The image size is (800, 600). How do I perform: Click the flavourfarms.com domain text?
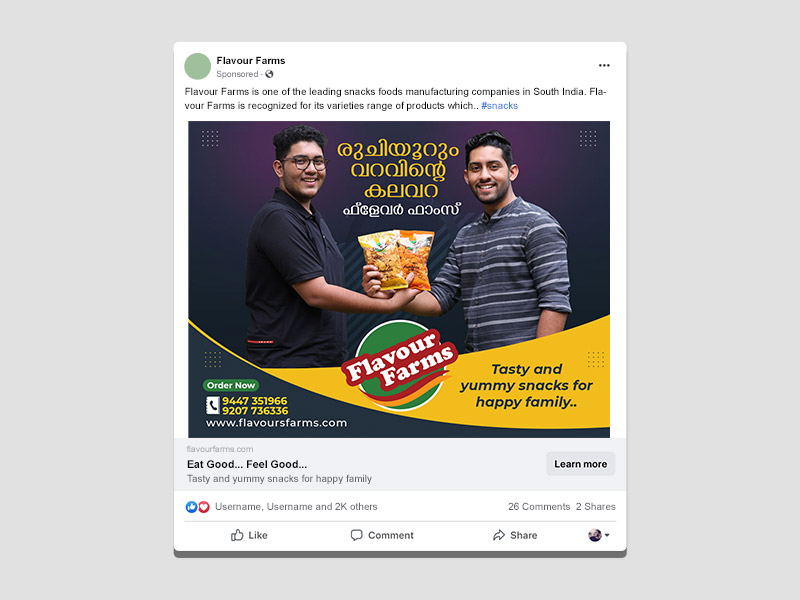[x=220, y=449]
